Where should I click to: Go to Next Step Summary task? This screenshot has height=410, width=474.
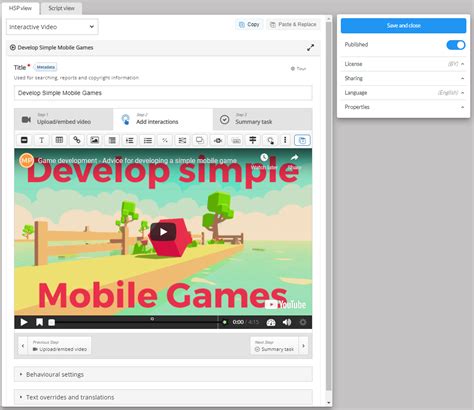pos(279,346)
